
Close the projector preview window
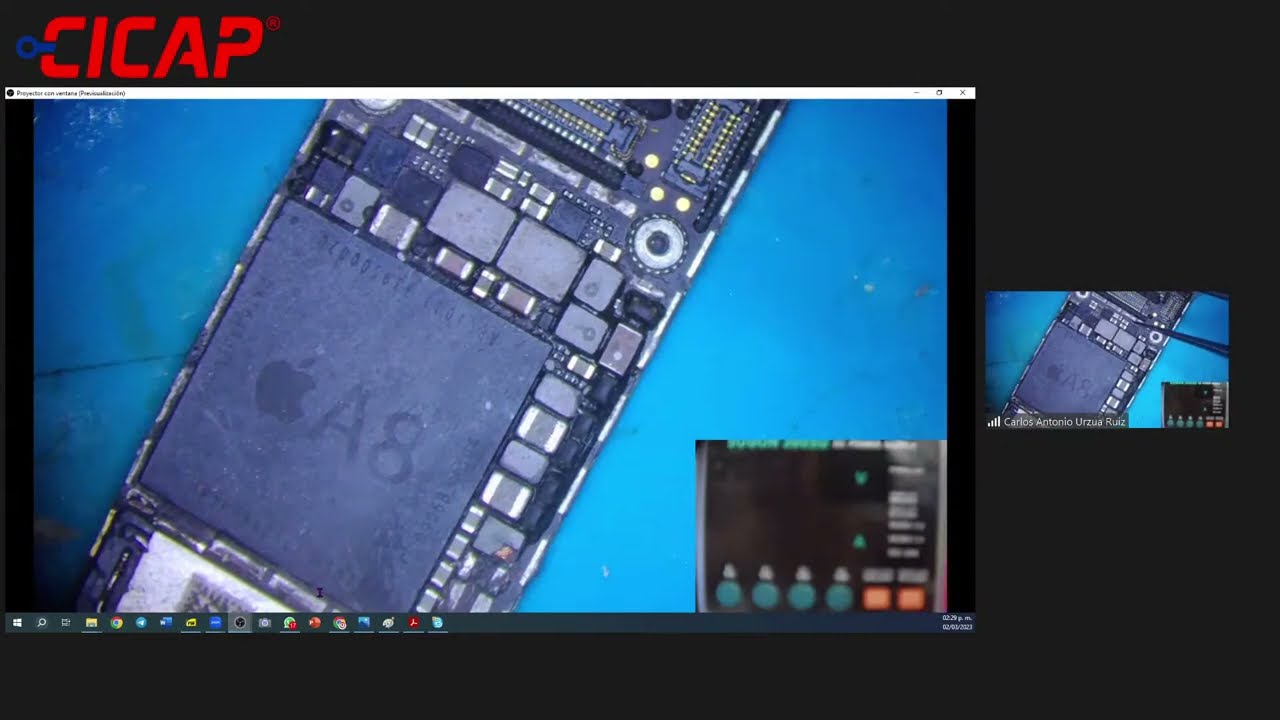click(x=962, y=93)
